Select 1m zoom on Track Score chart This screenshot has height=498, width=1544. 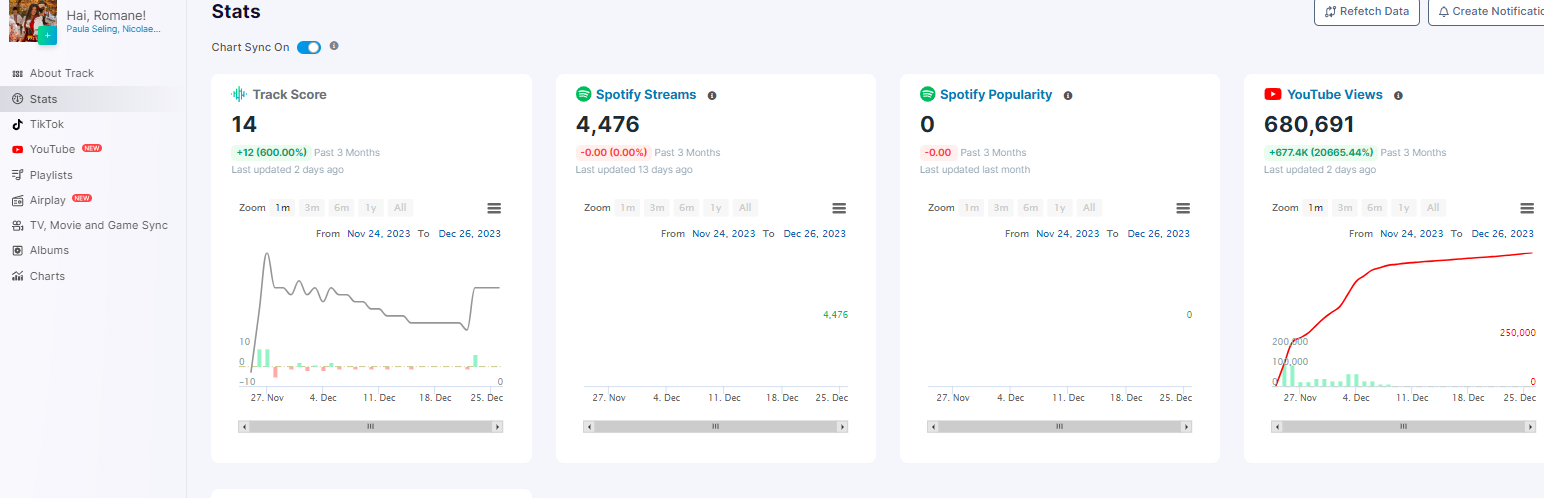(x=283, y=208)
